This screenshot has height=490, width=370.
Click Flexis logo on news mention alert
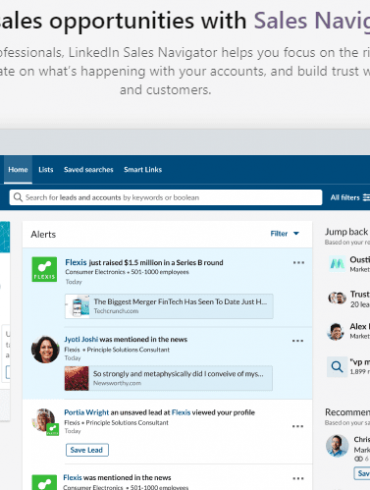pyautogui.click(x=44, y=482)
